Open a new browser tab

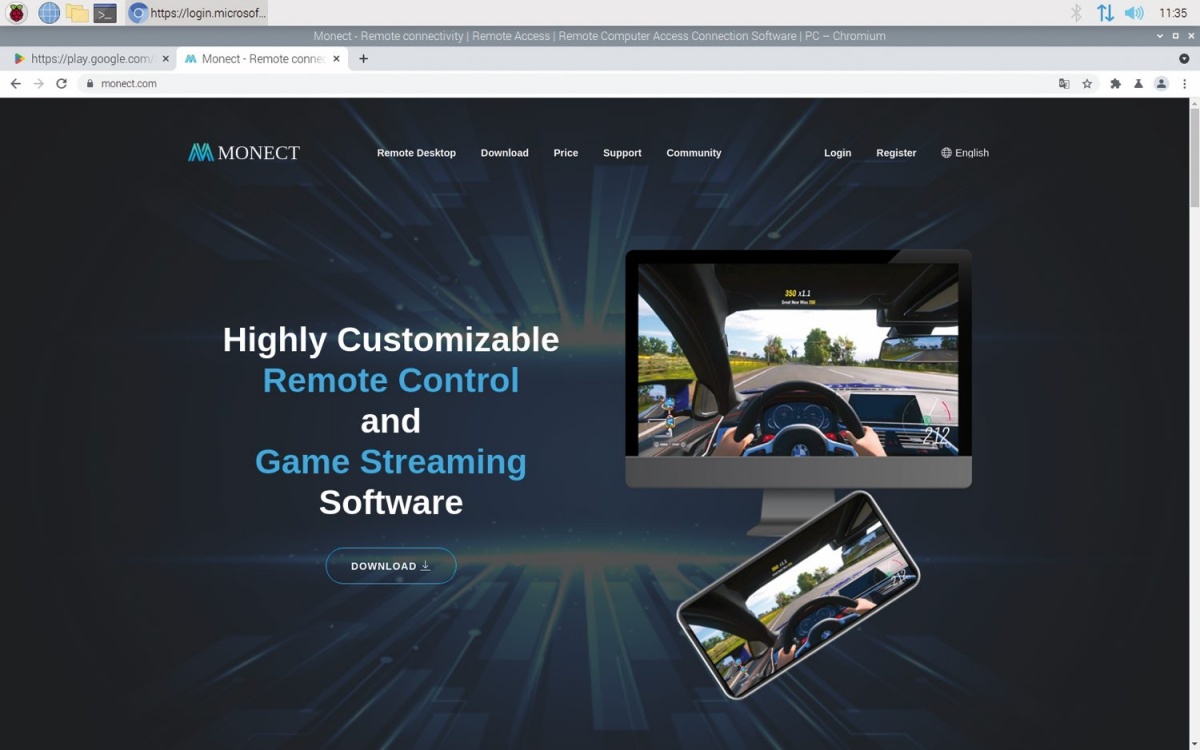(363, 59)
